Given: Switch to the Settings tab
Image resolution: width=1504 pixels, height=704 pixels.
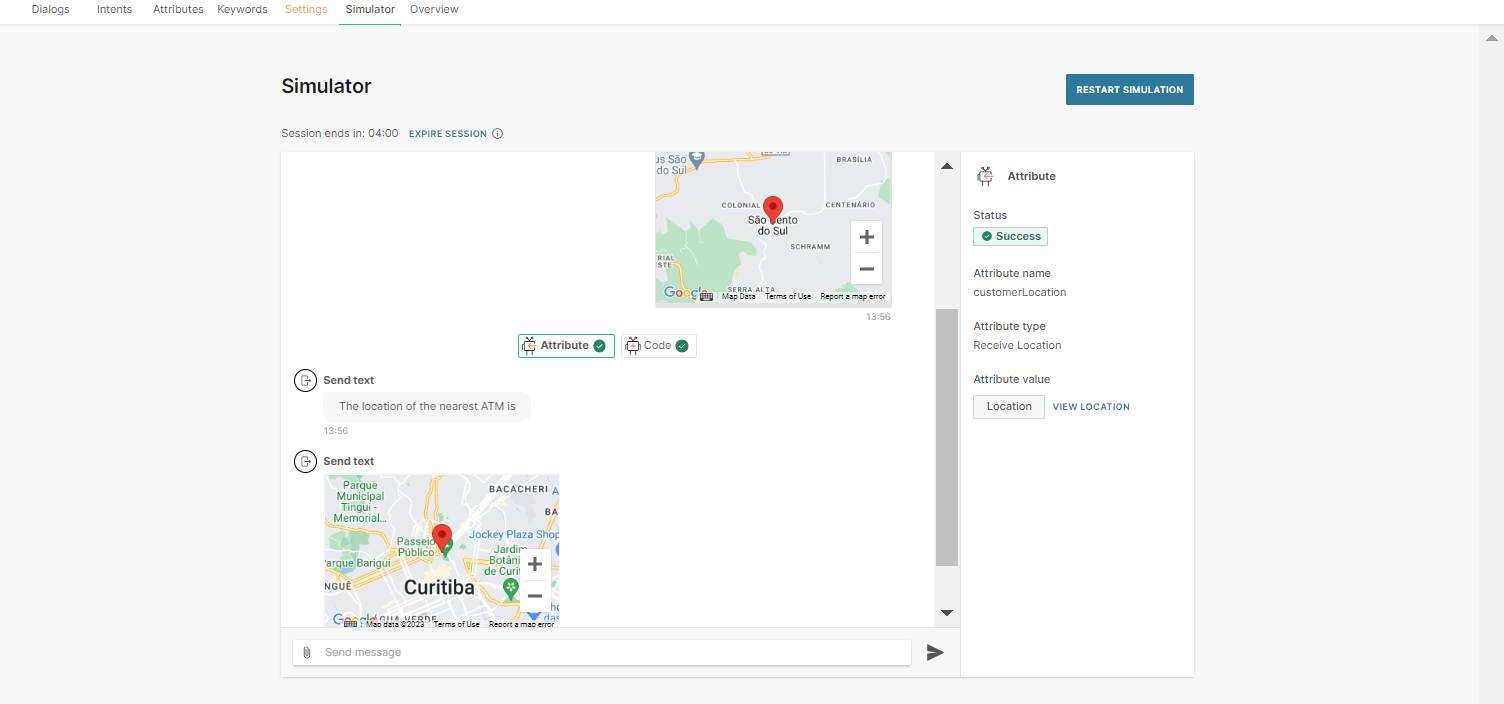Looking at the screenshot, I should click(x=306, y=10).
